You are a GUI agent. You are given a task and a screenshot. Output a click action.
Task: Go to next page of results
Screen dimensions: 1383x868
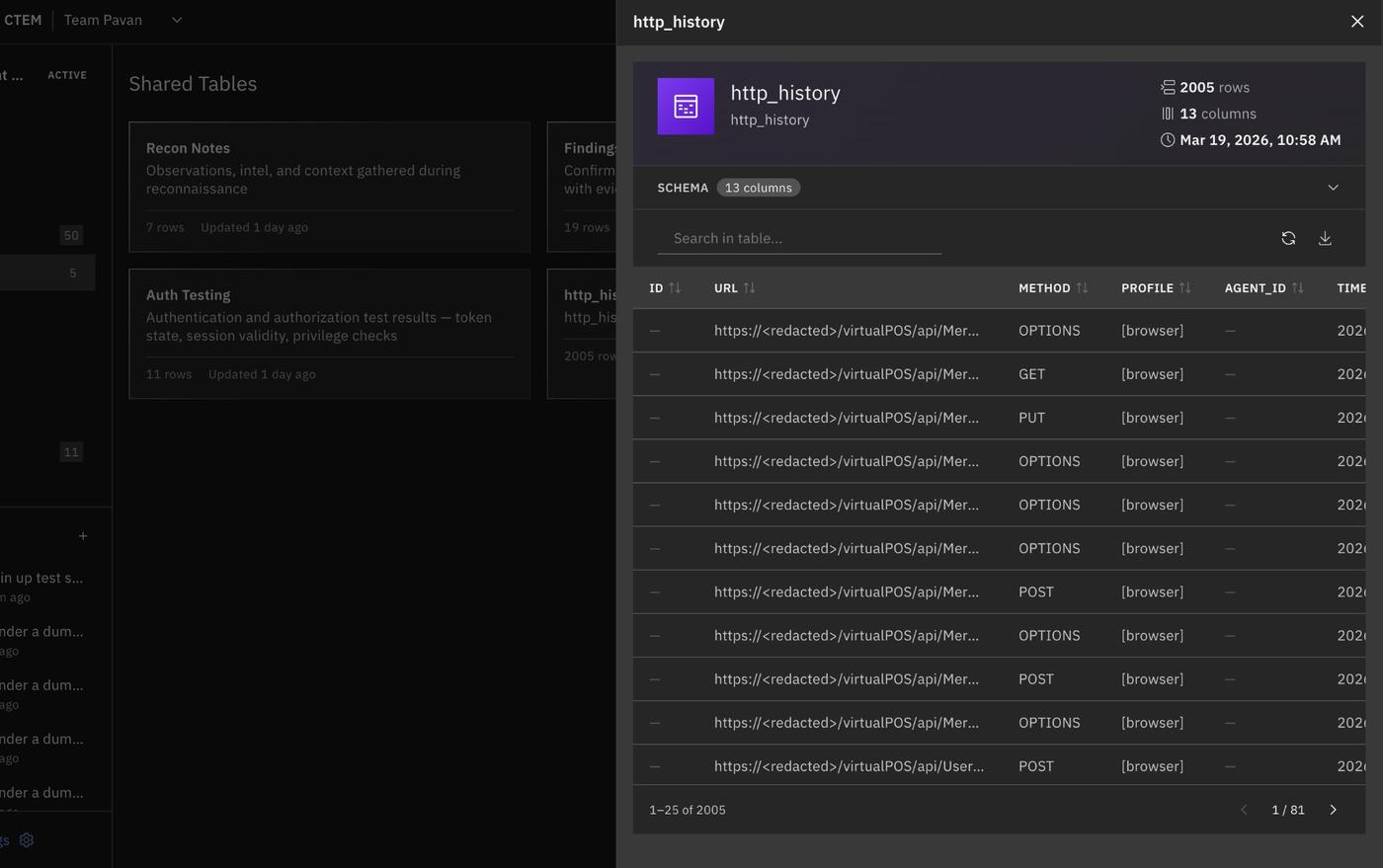click(x=1333, y=810)
